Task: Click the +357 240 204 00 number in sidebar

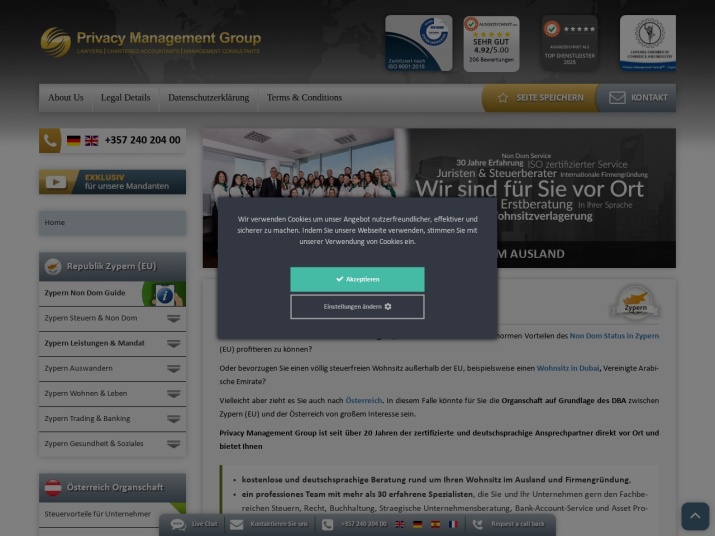Action: click(x=142, y=140)
